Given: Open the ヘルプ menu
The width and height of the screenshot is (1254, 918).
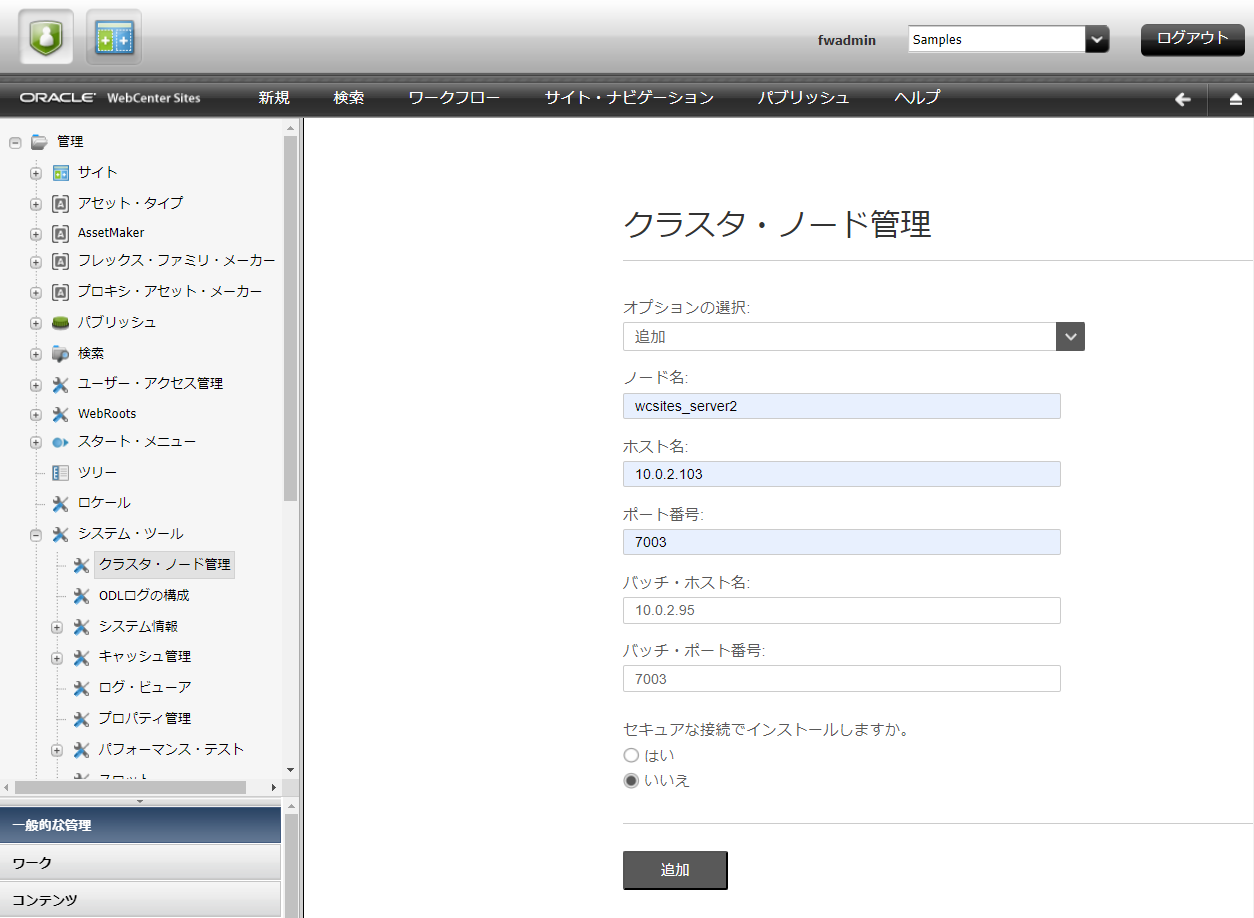Looking at the screenshot, I should click(x=915, y=99).
